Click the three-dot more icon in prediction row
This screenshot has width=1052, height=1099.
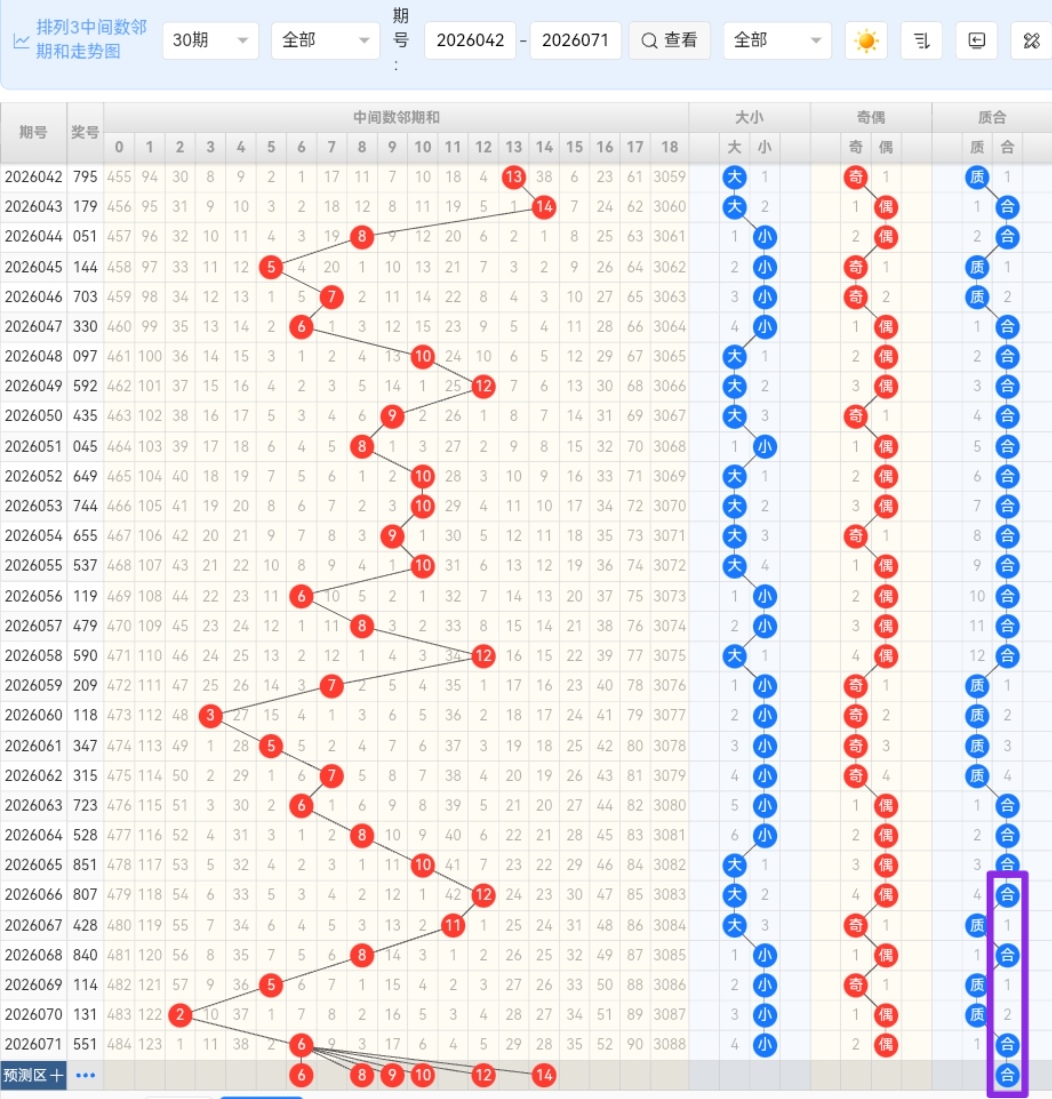point(86,1075)
